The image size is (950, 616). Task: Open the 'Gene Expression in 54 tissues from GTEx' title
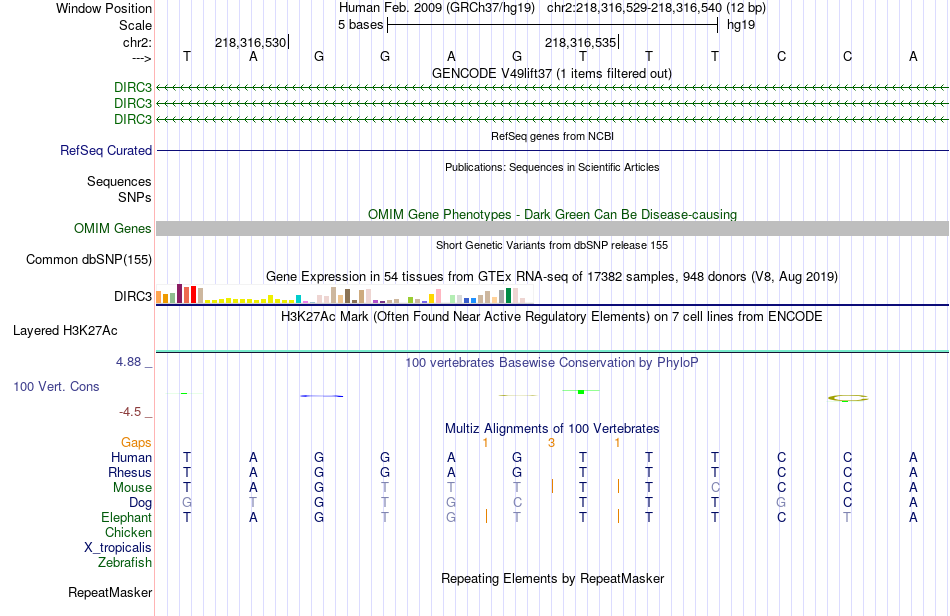[552, 277]
